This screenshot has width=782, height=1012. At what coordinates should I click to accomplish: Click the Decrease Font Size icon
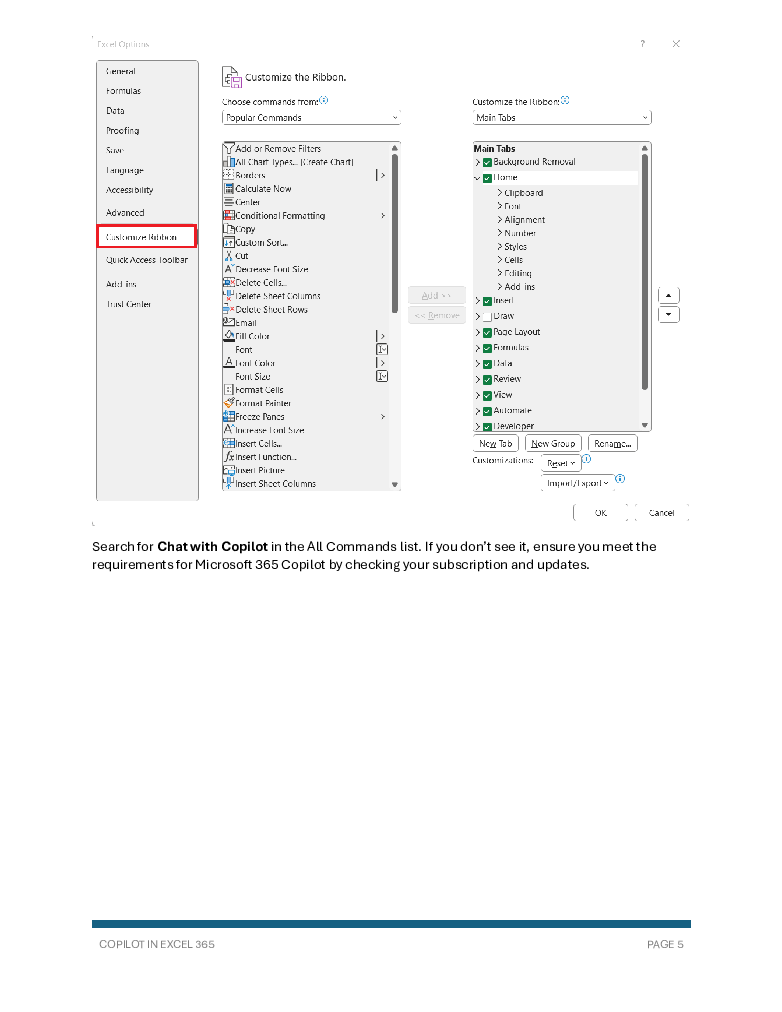tap(228, 269)
